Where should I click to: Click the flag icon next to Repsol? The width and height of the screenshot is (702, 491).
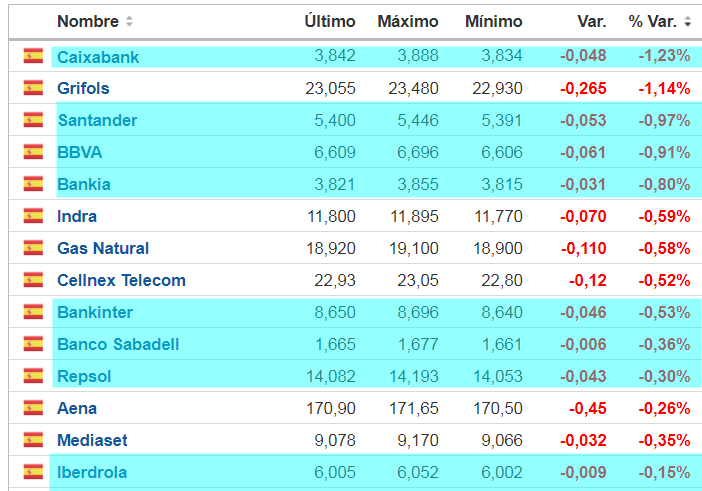tap(34, 376)
